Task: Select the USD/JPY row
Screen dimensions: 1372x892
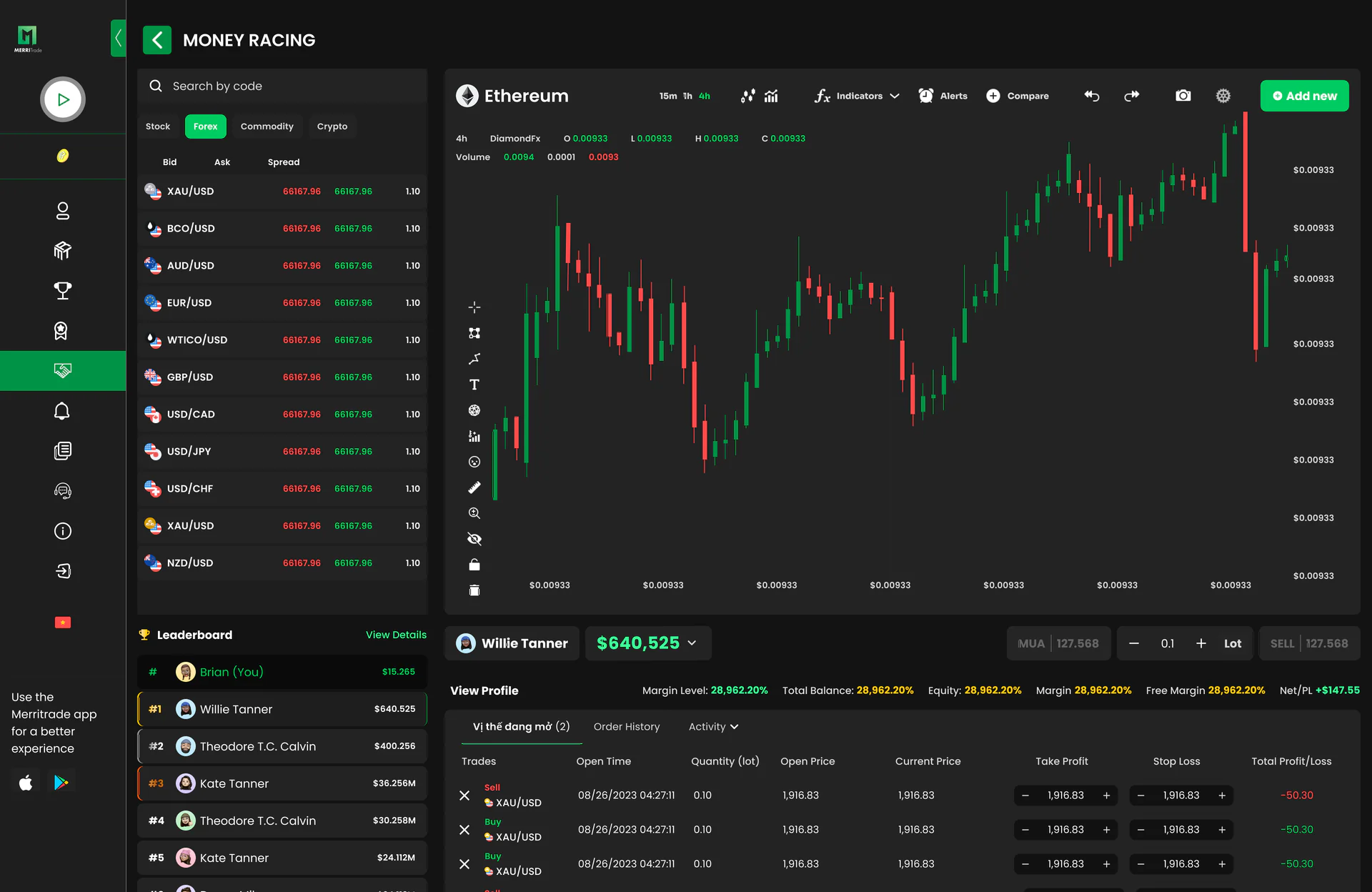Action: [x=282, y=452]
